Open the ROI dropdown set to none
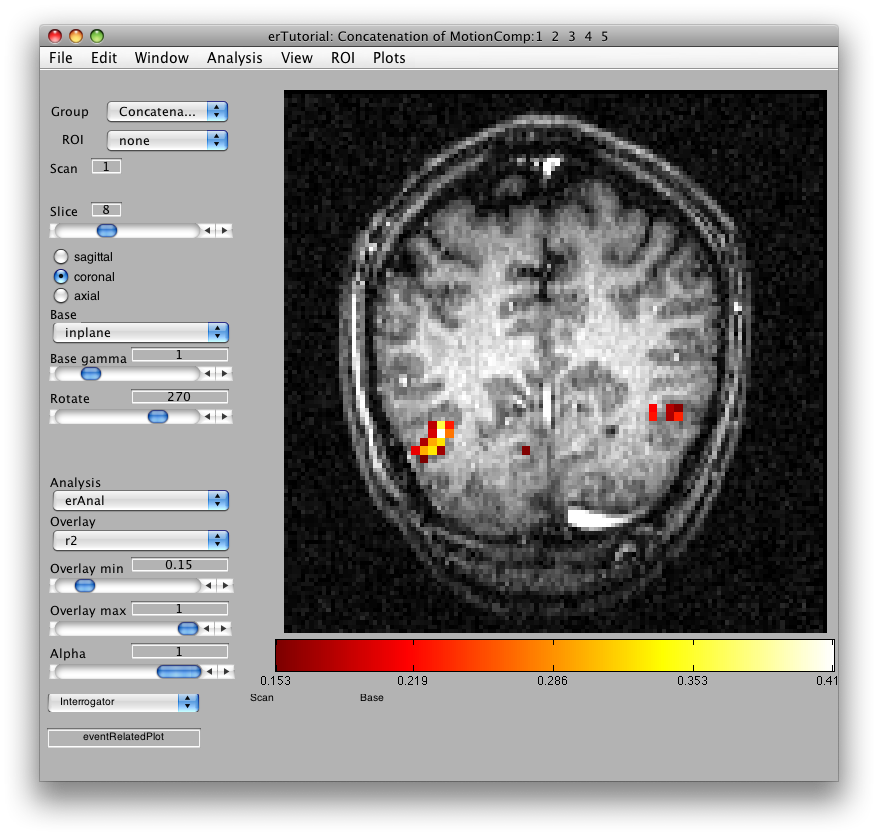The image size is (878, 836). [167, 141]
